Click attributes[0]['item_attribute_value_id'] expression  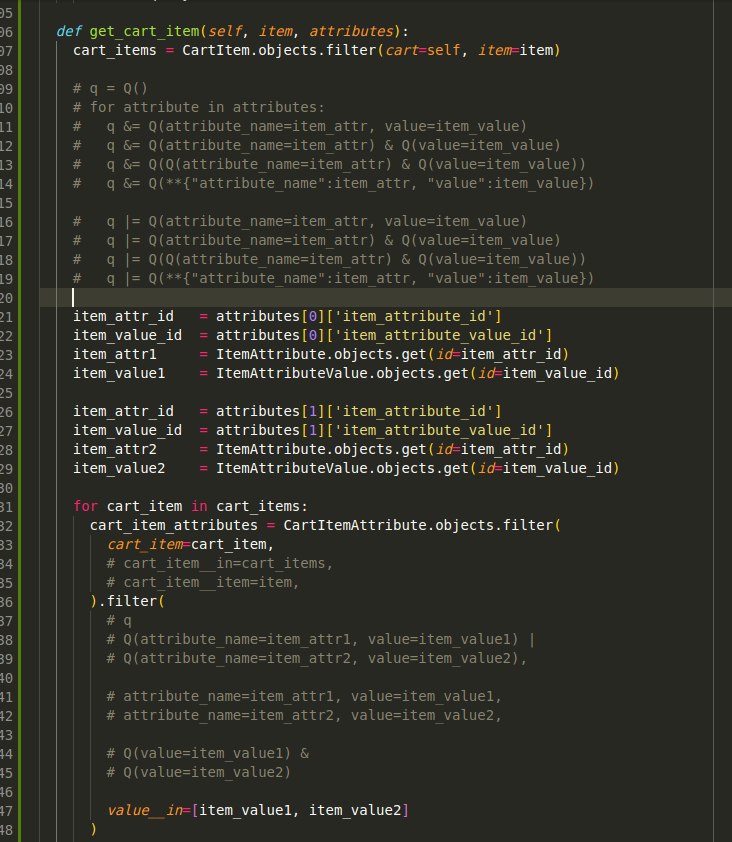(x=383, y=336)
